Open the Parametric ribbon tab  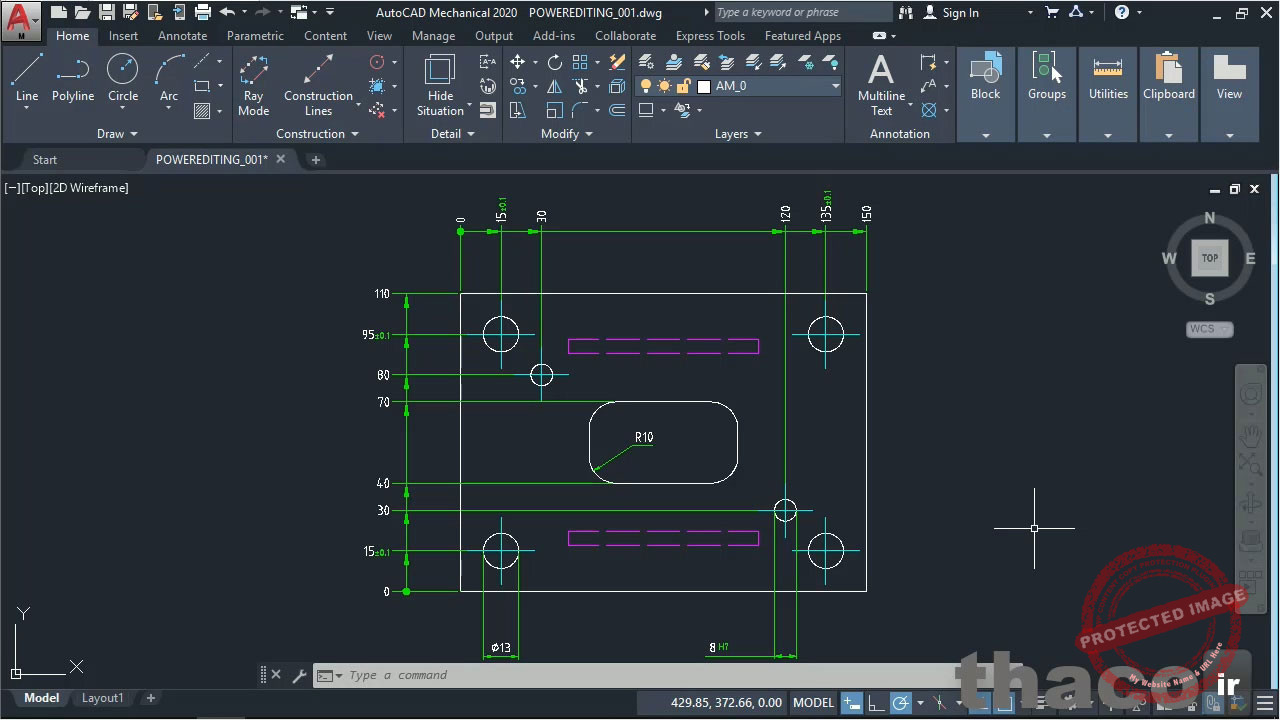click(x=255, y=36)
